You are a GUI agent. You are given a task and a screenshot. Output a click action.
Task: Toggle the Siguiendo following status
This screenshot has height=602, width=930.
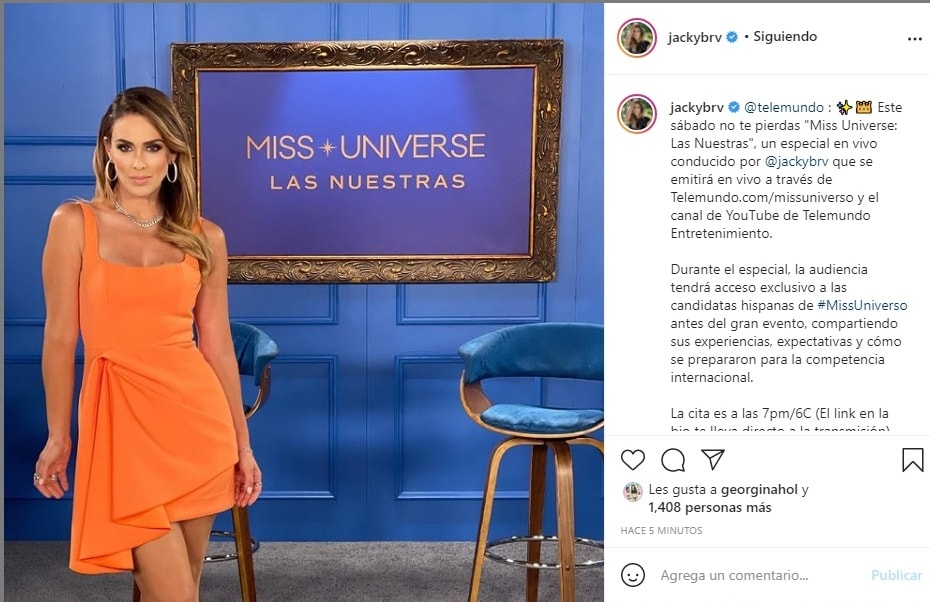coord(785,36)
